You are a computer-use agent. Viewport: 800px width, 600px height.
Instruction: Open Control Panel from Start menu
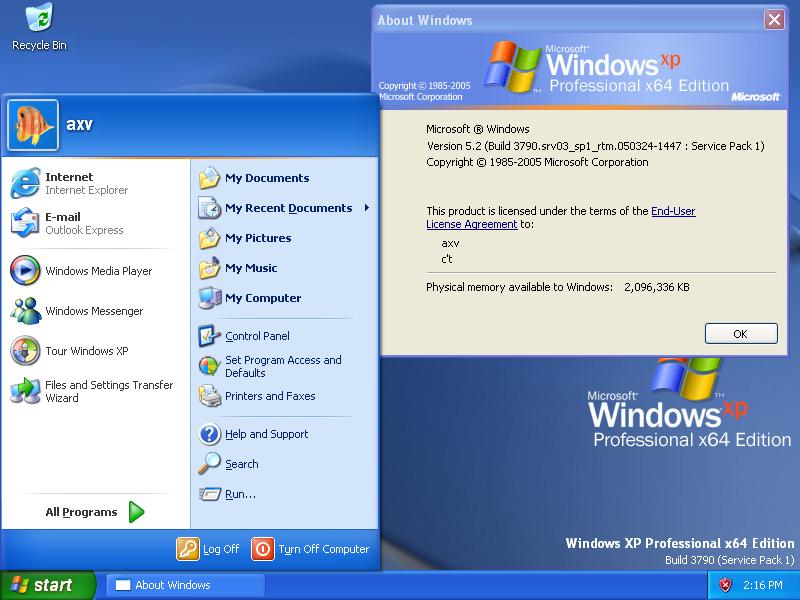(257, 336)
